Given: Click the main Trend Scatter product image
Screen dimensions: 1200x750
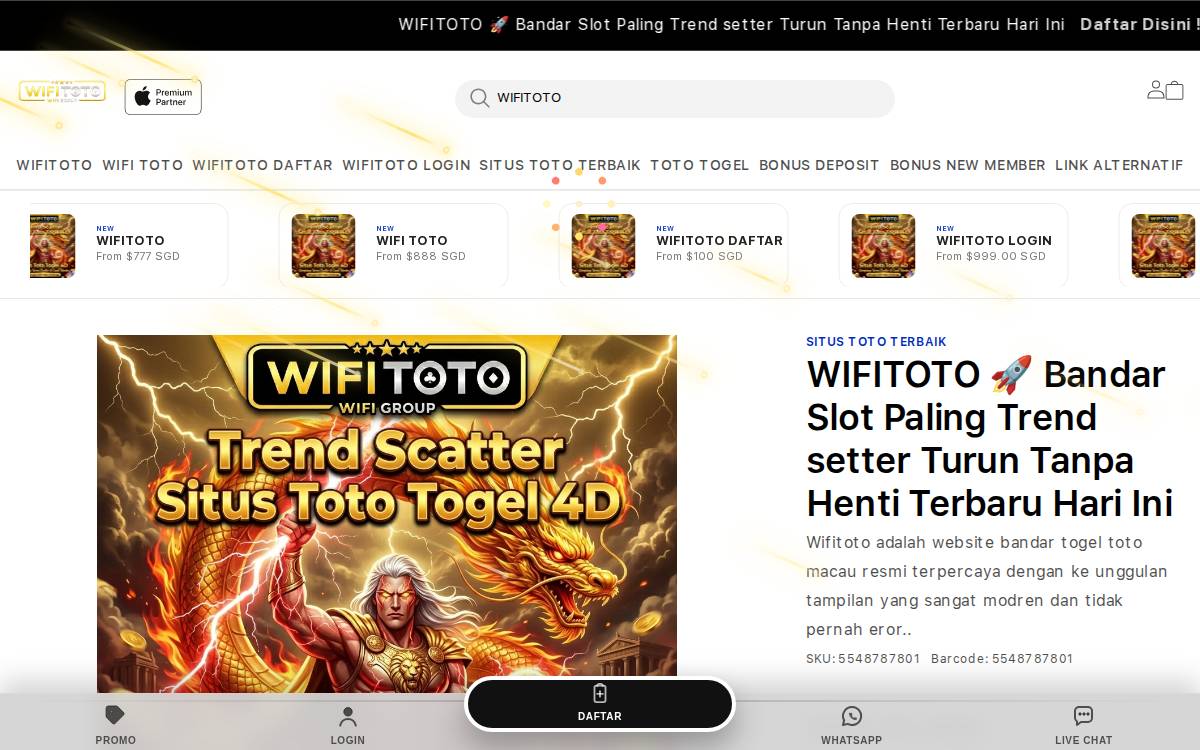Looking at the screenshot, I should [x=387, y=514].
